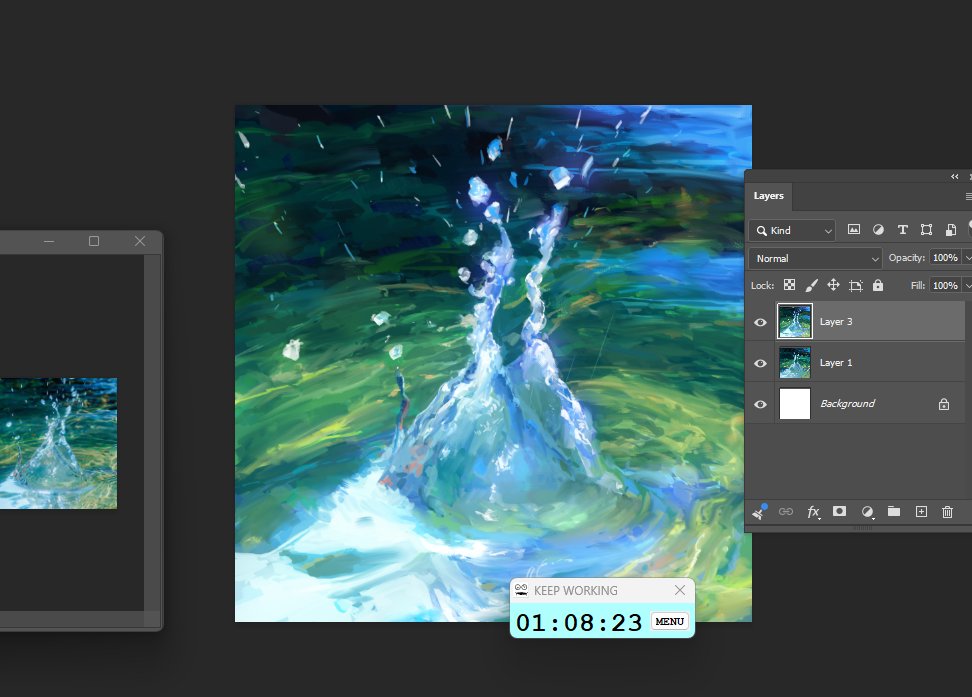Hide Layer 1 visibility

click(761, 363)
